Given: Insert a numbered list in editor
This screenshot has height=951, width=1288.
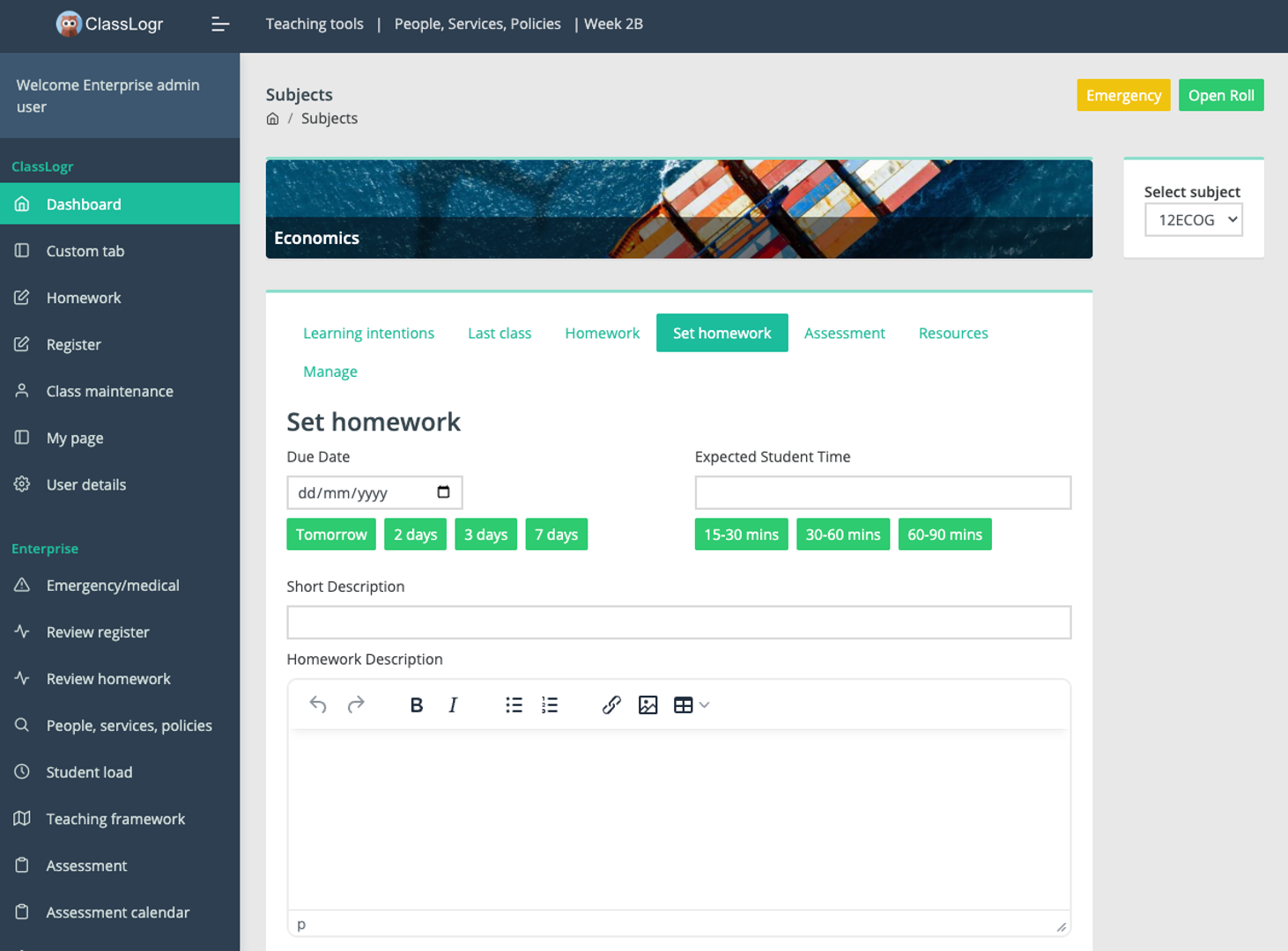Looking at the screenshot, I should click(550, 704).
